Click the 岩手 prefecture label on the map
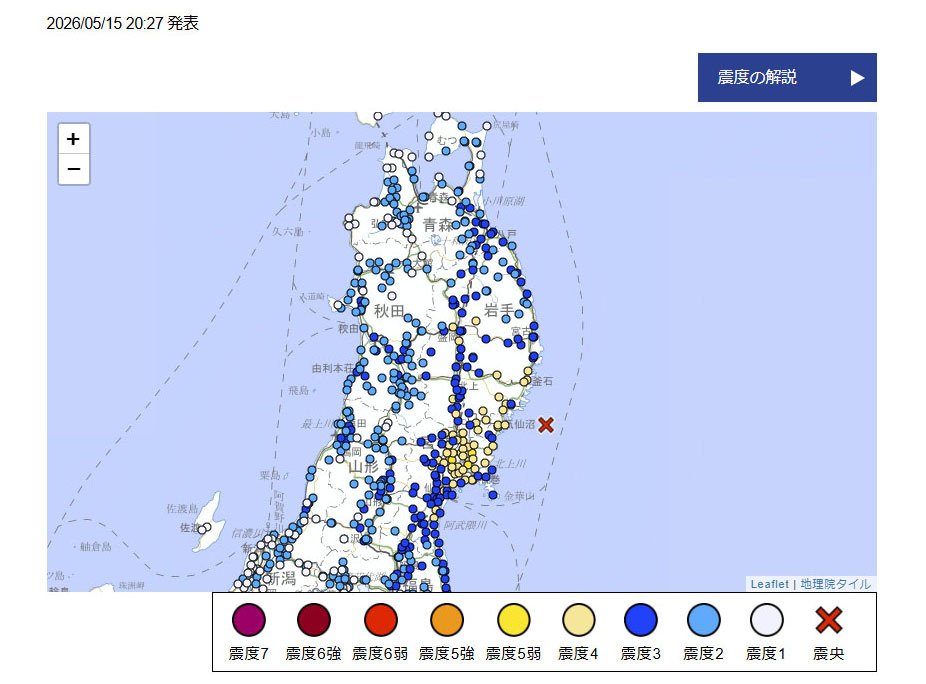 coord(500,310)
